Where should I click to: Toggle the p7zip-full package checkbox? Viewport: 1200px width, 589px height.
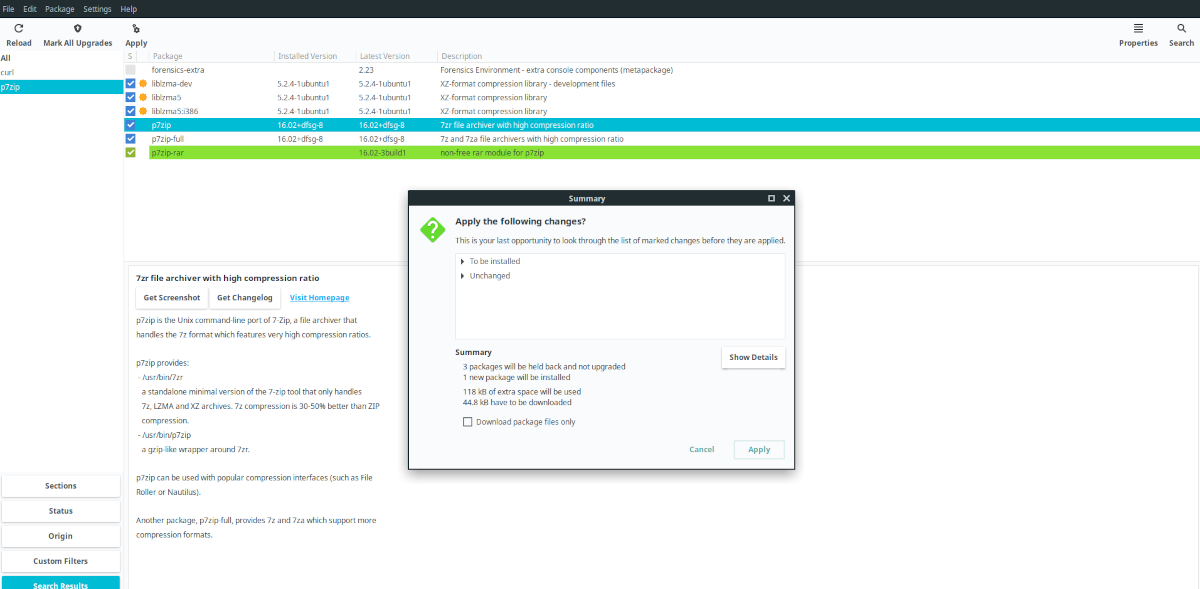point(130,139)
